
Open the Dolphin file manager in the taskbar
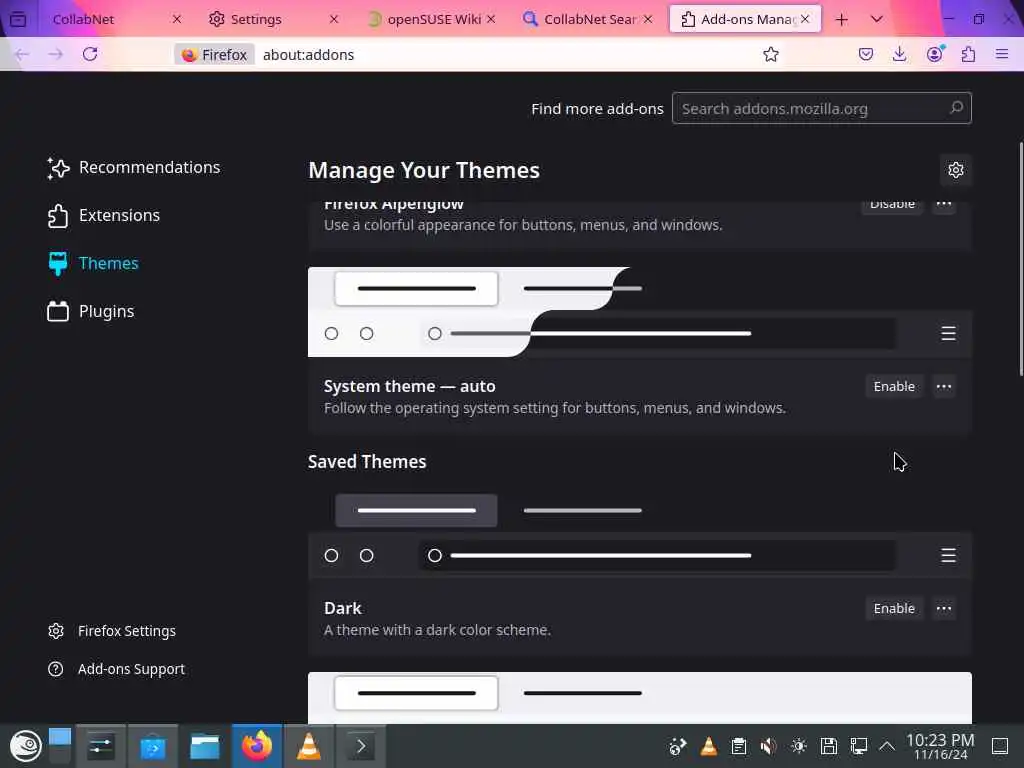[204, 746]
